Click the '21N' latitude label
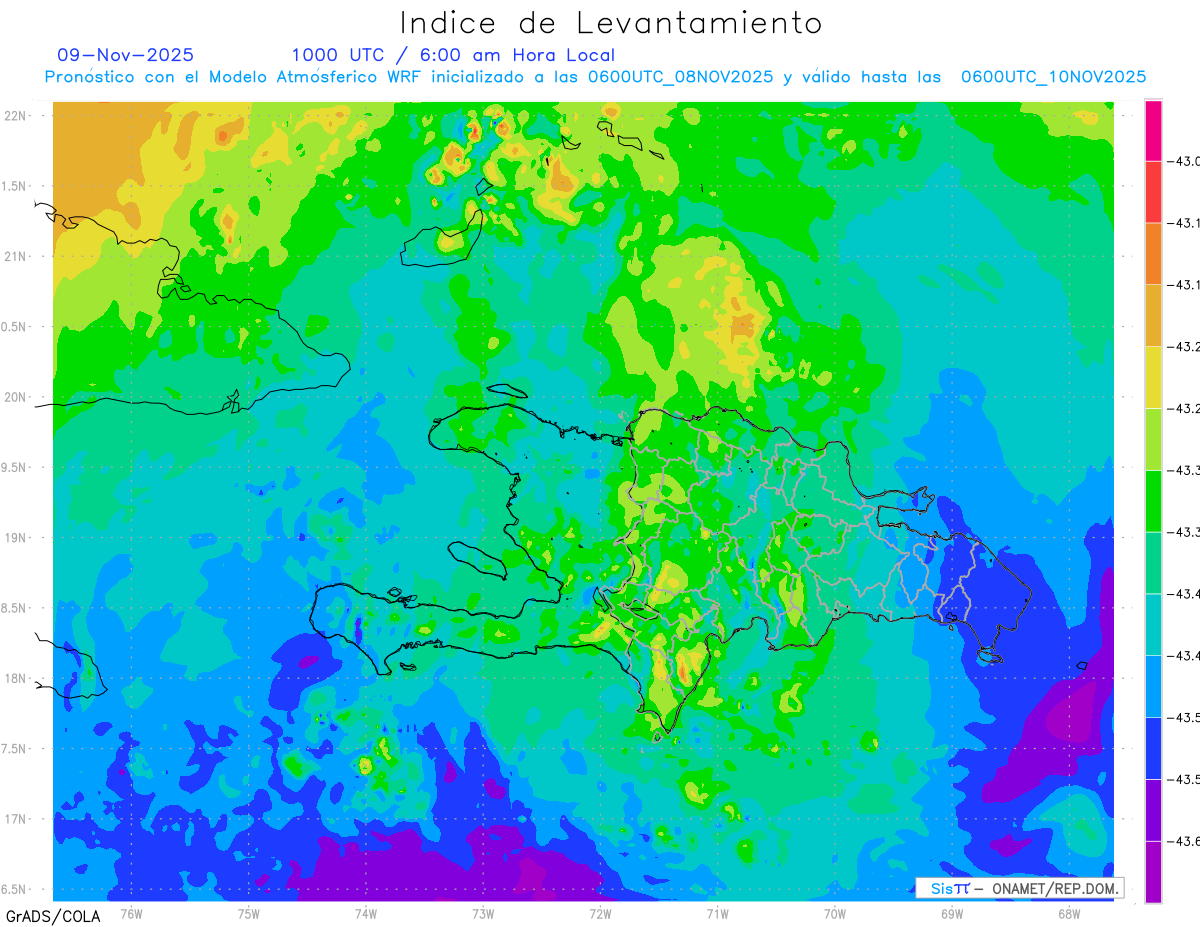This screenshot has height=927, width=1200. point(15,256)
